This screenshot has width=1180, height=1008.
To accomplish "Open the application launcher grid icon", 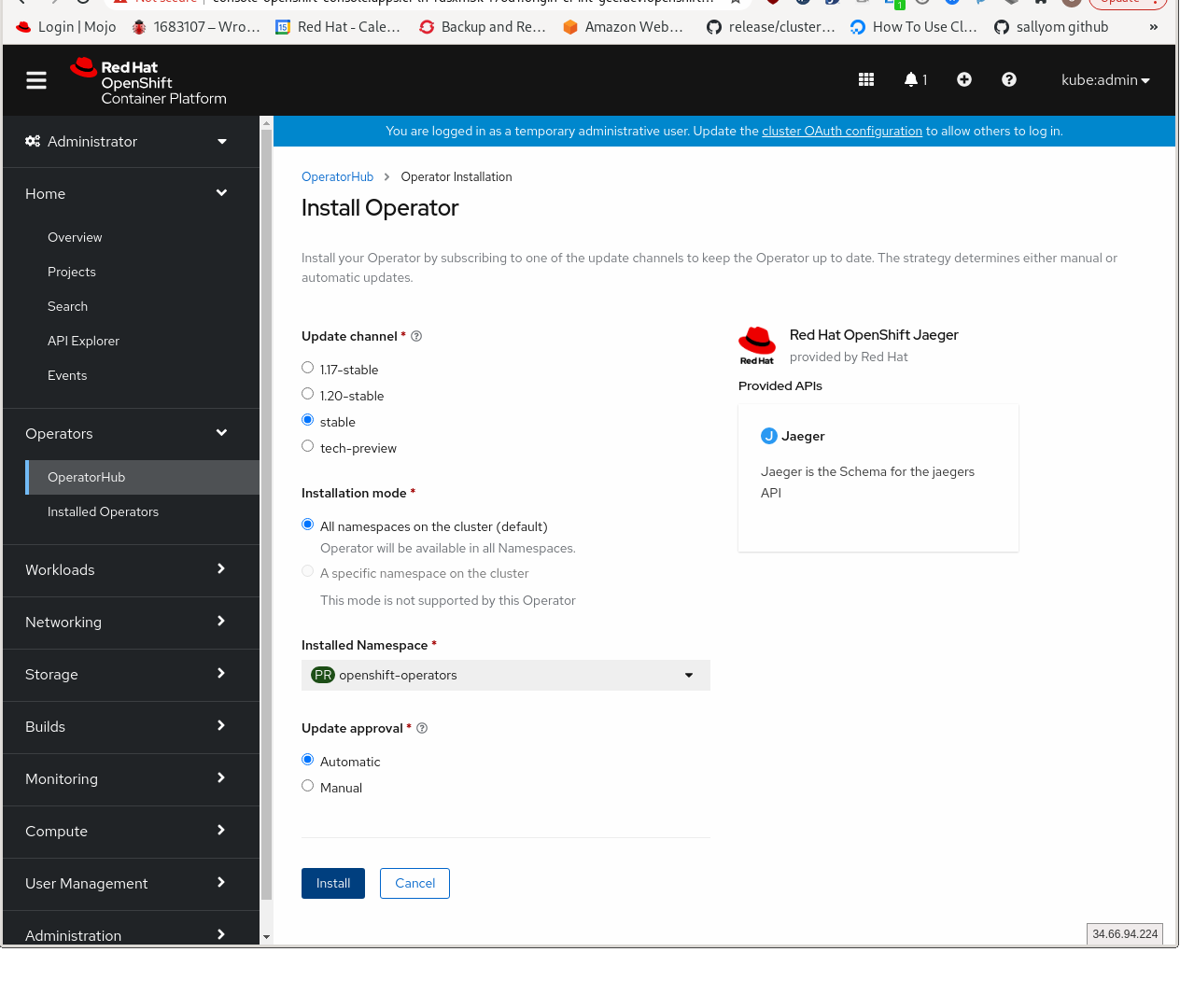I will (x=866, y=80).
